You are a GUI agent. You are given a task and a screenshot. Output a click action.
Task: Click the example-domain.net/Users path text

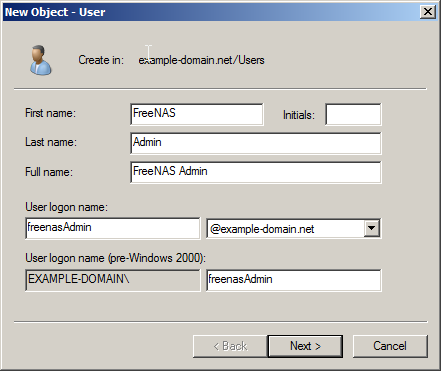coord(201,60)
